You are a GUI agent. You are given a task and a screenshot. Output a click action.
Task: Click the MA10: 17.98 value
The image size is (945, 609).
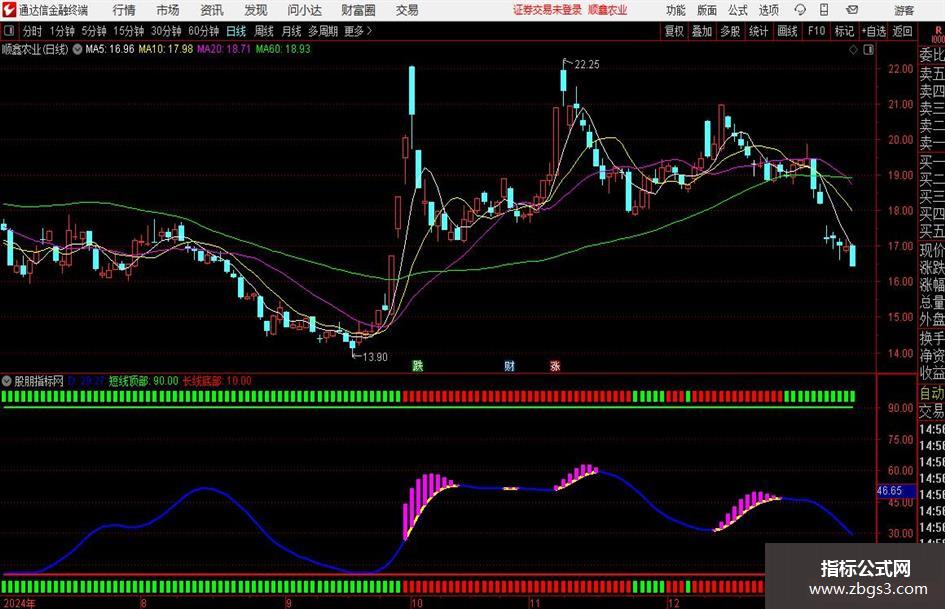tap(166, 49)
